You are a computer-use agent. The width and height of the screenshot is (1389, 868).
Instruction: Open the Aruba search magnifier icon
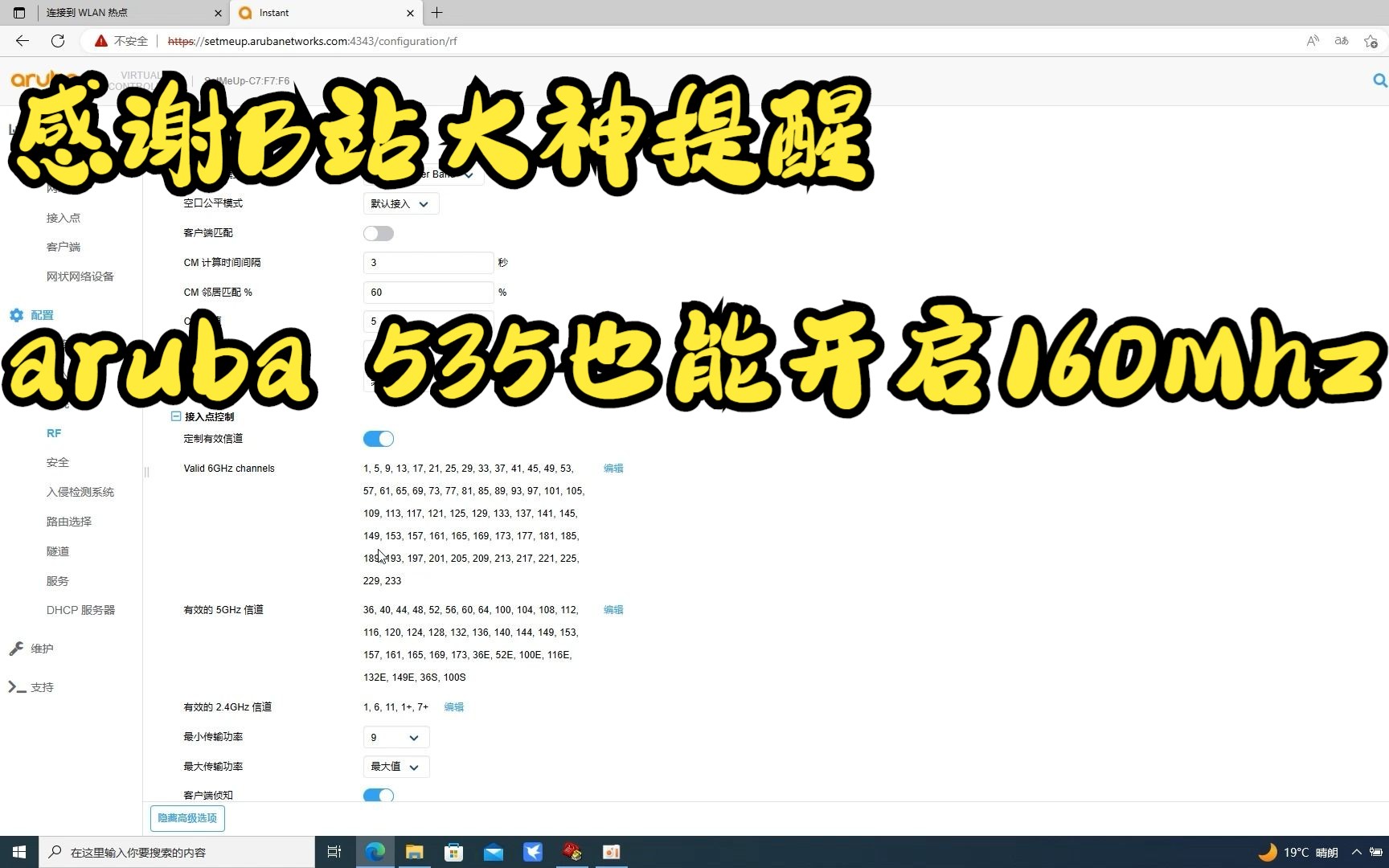pos(1379,80)
